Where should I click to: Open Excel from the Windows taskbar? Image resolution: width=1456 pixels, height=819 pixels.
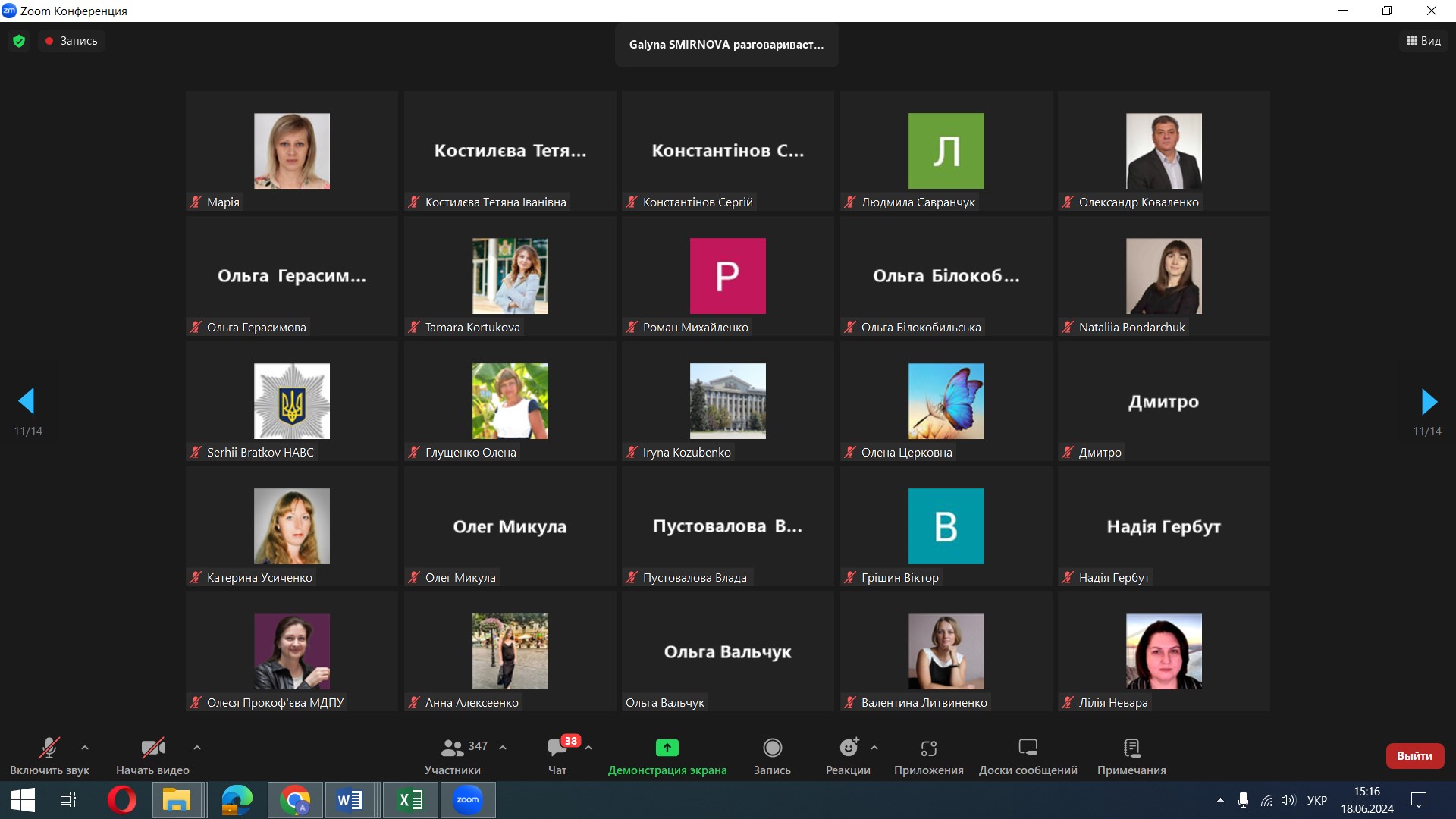point(410,800)
